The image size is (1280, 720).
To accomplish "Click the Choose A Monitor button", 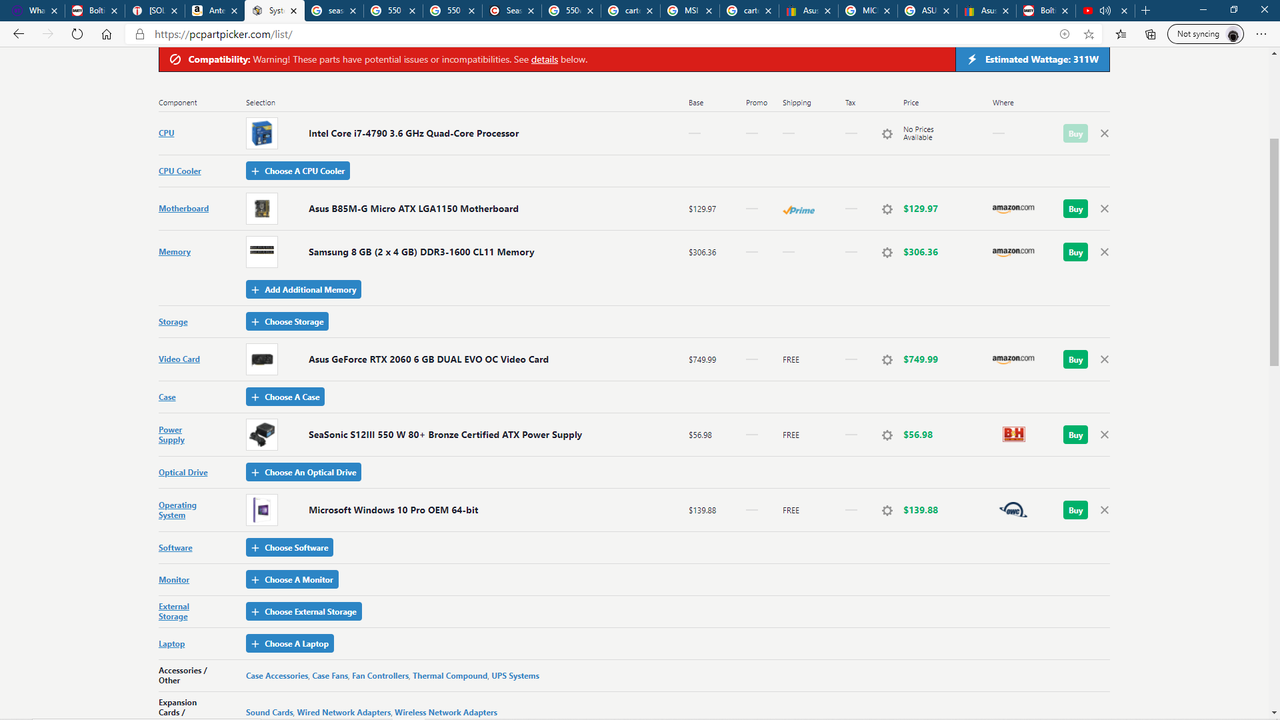I will pos(292,580).
